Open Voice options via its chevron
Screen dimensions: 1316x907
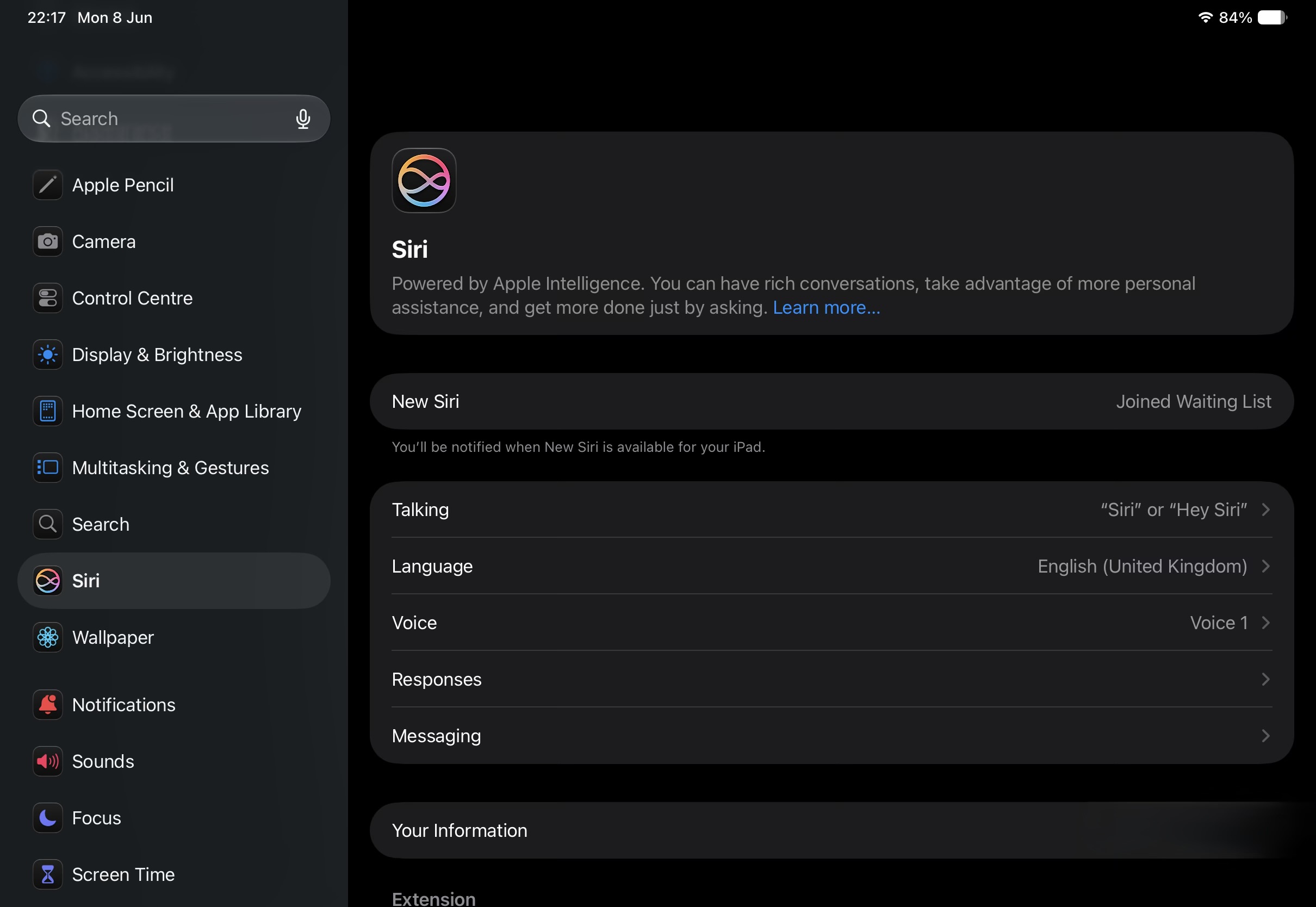point(1266,623)
